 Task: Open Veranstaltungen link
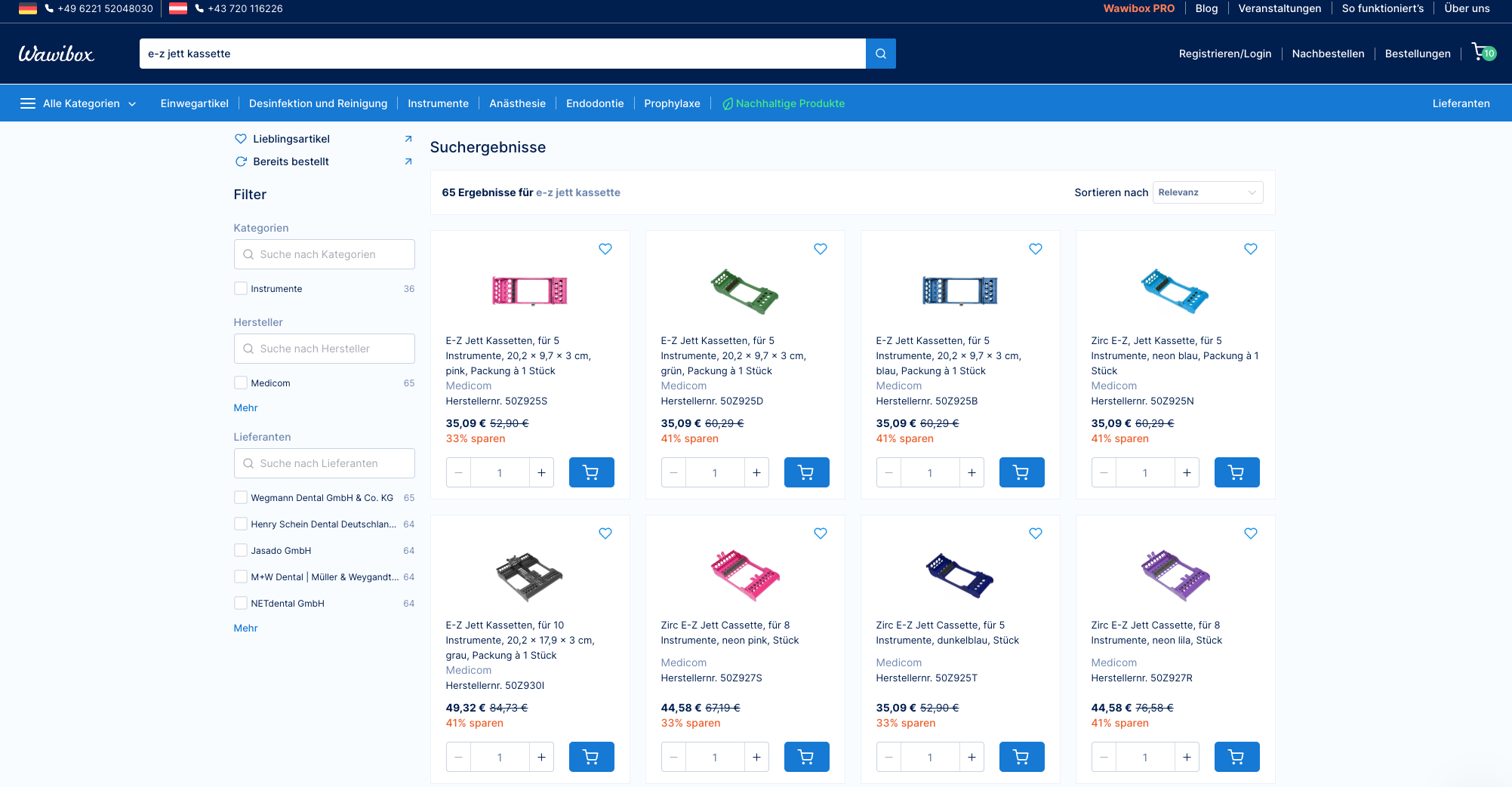click(x=1280, y=8)
